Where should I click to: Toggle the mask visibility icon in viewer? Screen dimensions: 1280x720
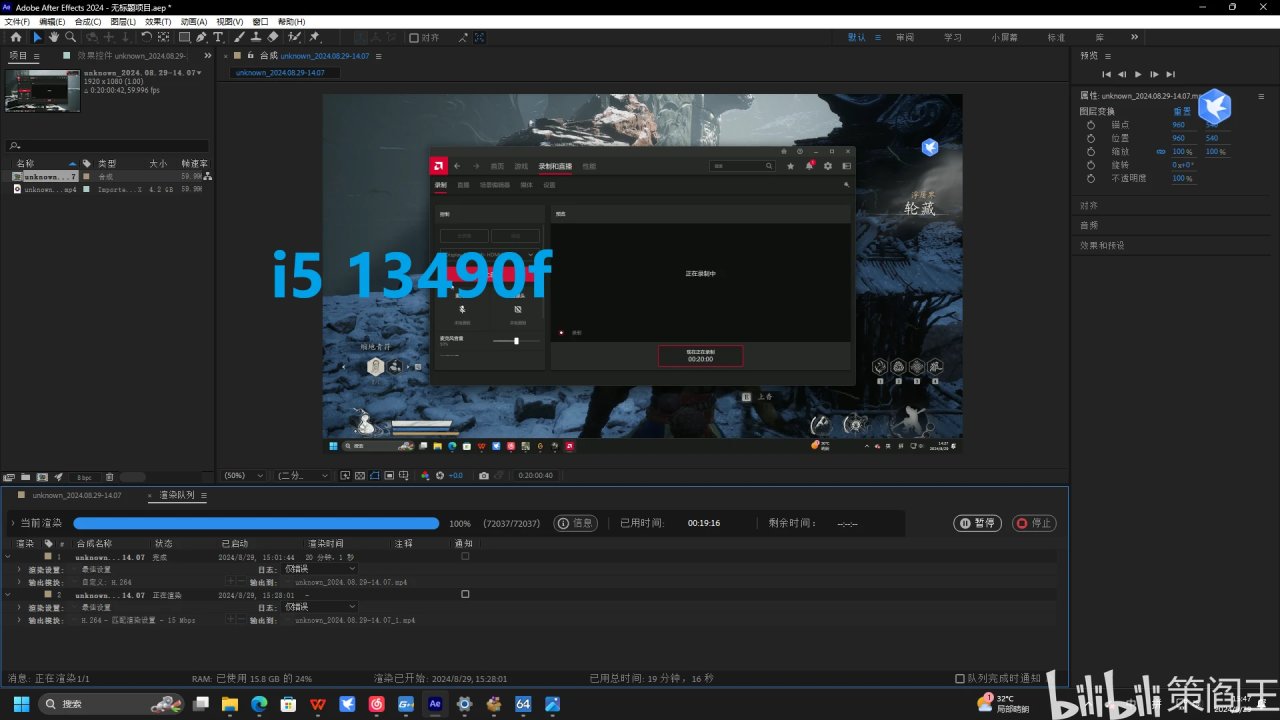375,477
